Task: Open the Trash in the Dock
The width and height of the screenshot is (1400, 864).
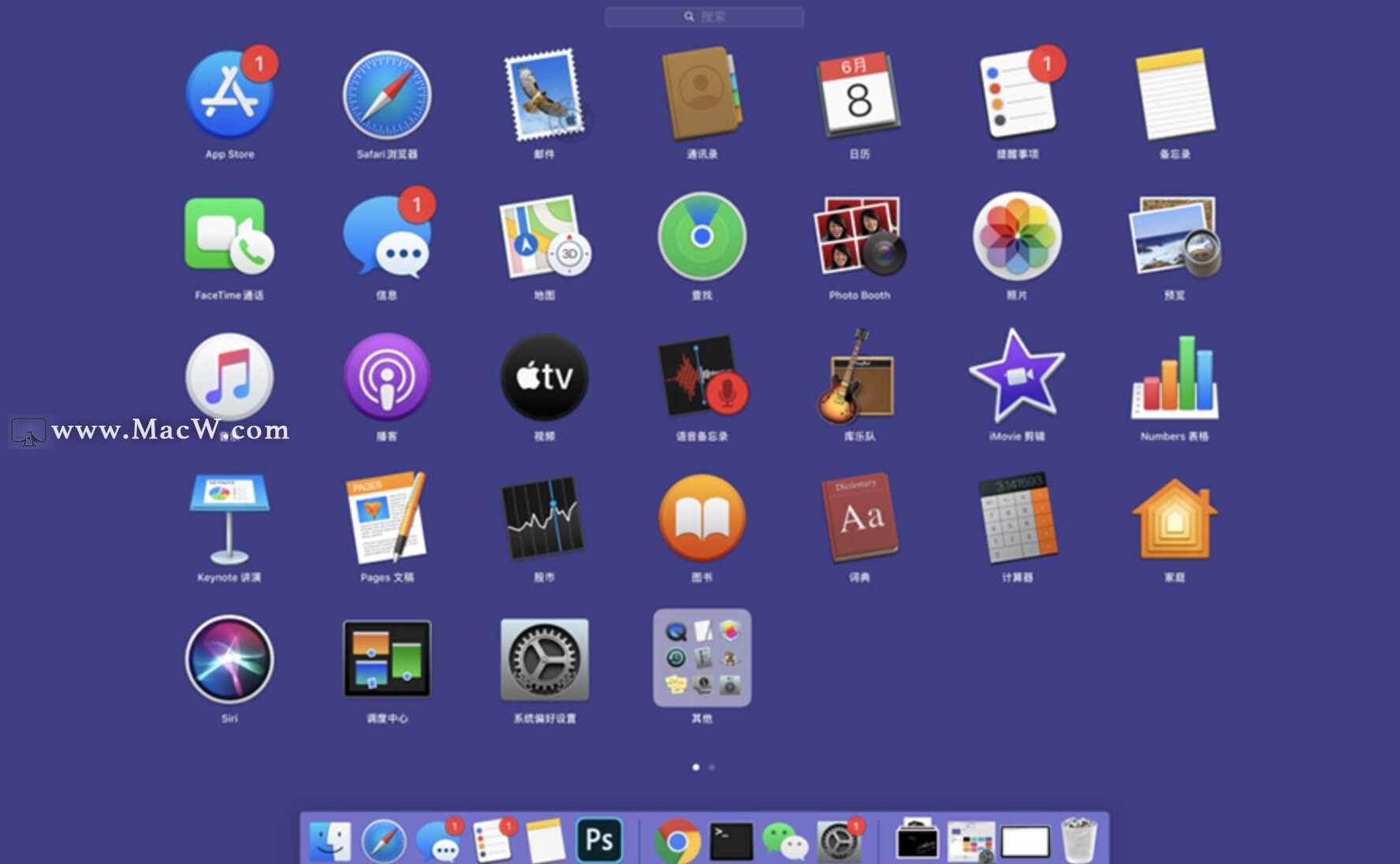Action: (1078, 841)
